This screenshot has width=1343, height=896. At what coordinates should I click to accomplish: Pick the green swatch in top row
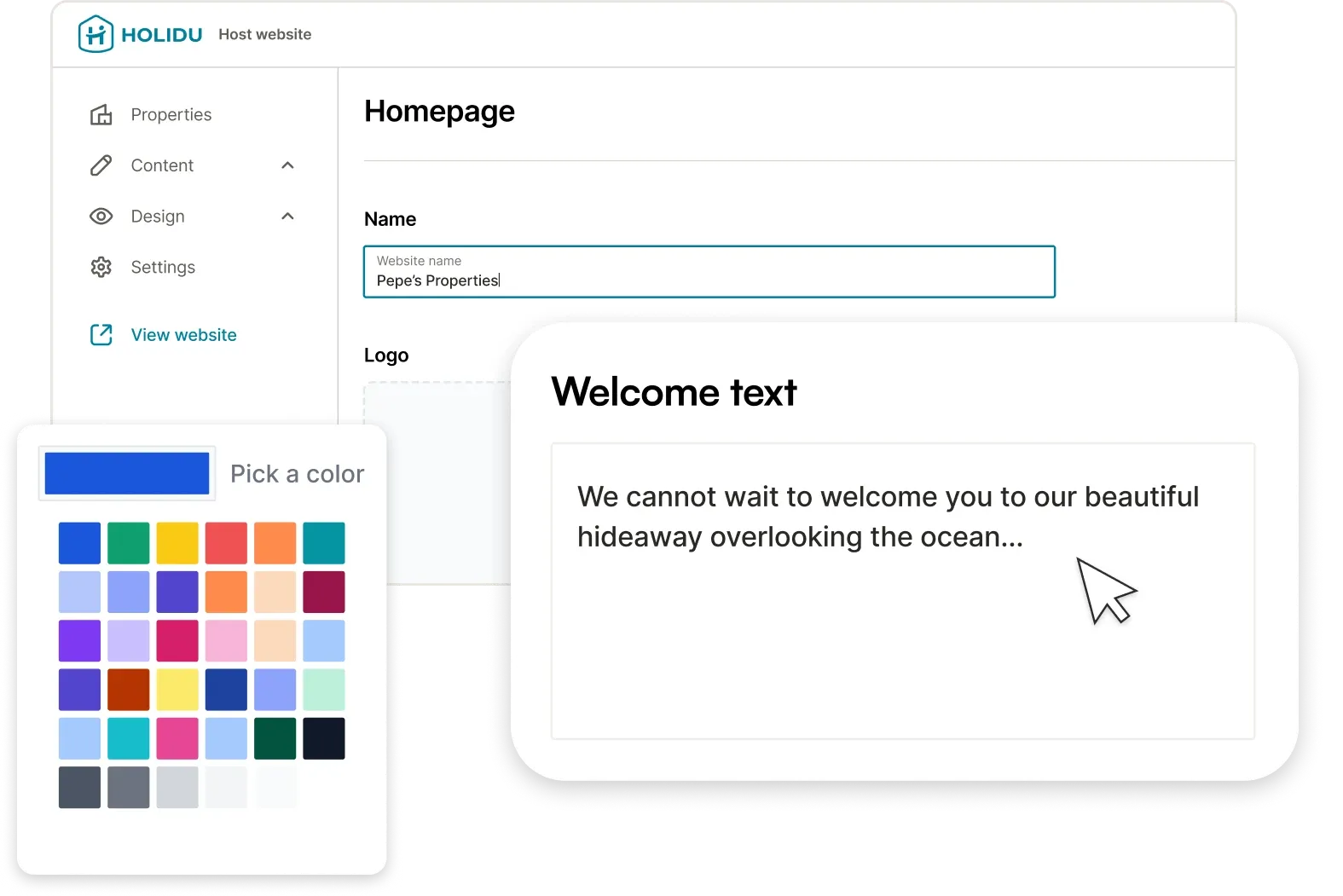[x=129, y=543]
